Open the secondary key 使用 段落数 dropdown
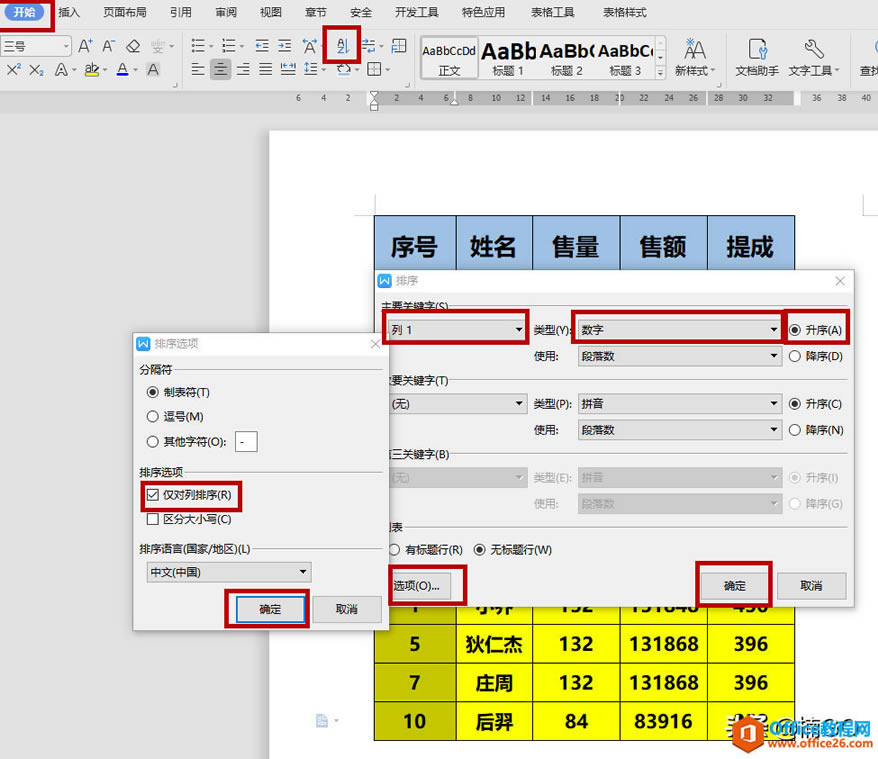Screen dimensions: 878x759 click(679, 430)
